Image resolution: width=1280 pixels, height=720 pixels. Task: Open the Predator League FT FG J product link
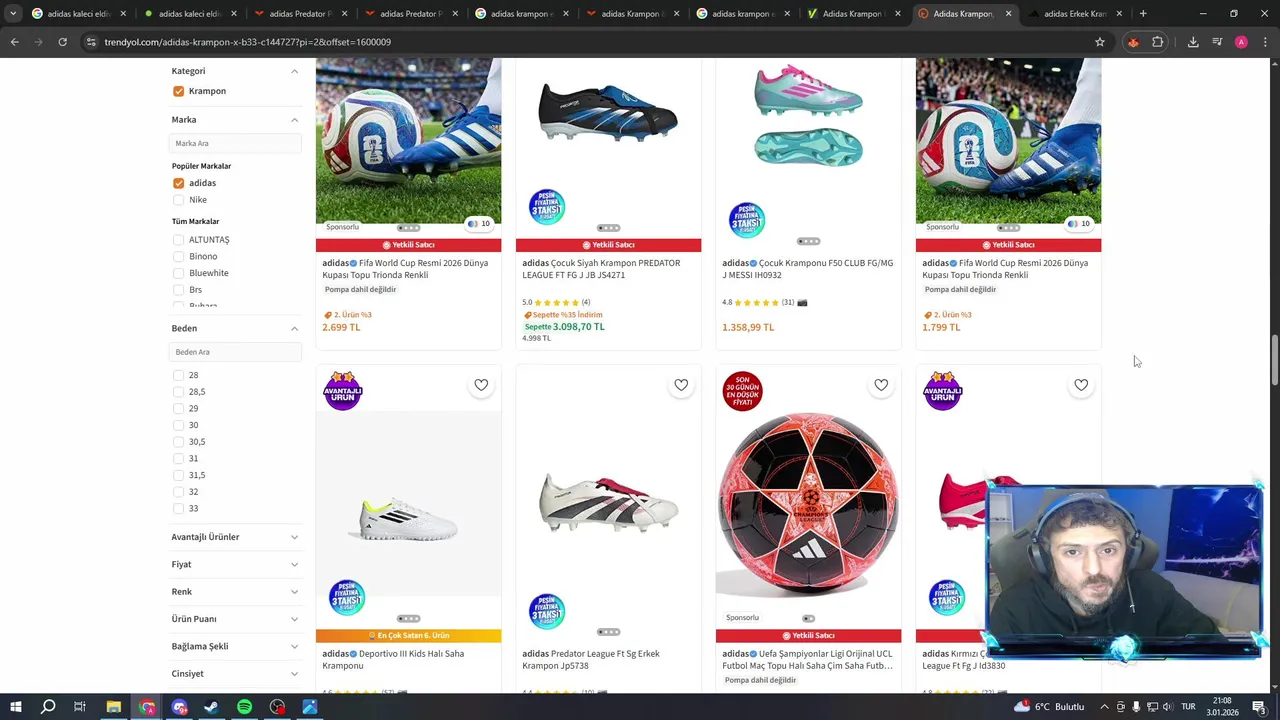601,269
